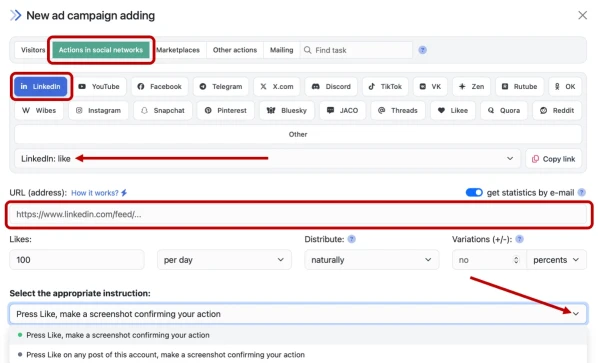Choose Press Like screenshot instruction option
Viewport: 598px width, 363px height.
click(x=298, y=335)
